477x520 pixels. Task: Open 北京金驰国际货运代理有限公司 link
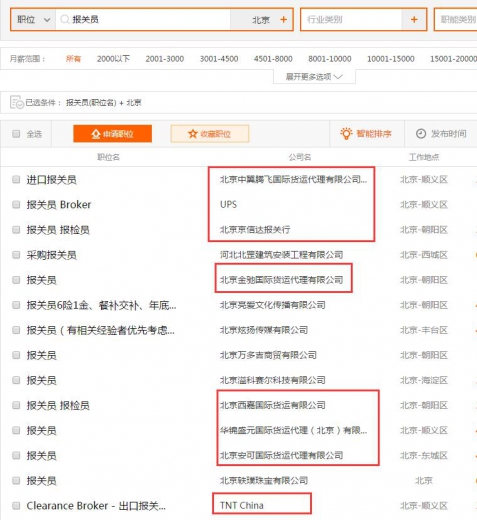(281, 280)
